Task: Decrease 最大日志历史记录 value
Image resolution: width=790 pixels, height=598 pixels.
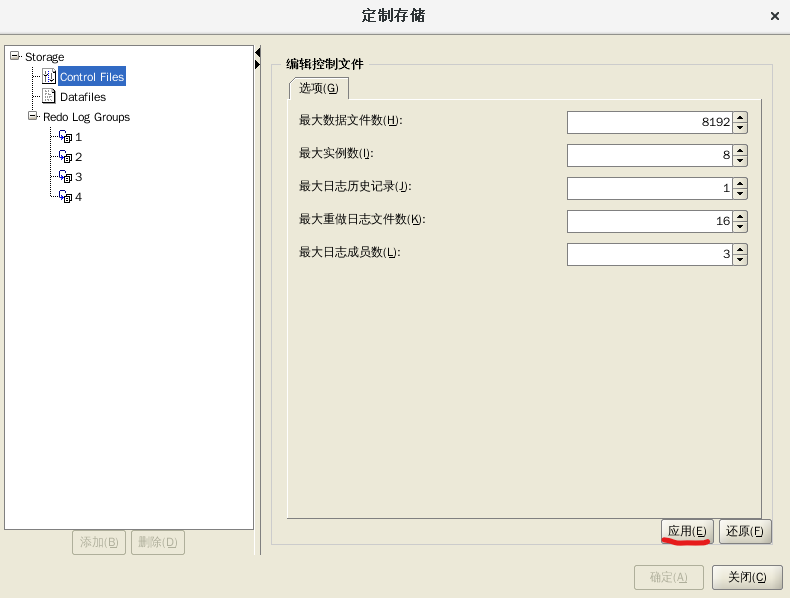Action: [x=740, y=194]
